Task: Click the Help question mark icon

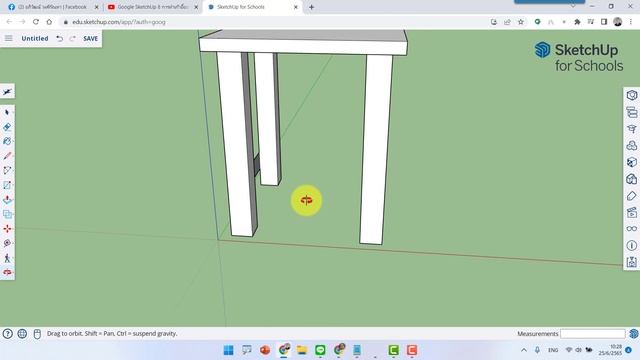Action: pos(8,334)
